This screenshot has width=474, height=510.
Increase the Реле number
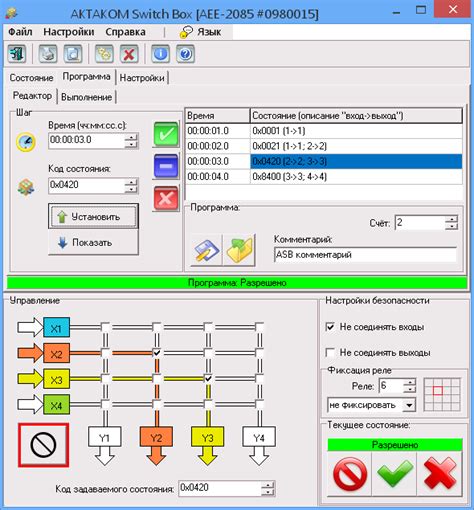tap(410, 383)
